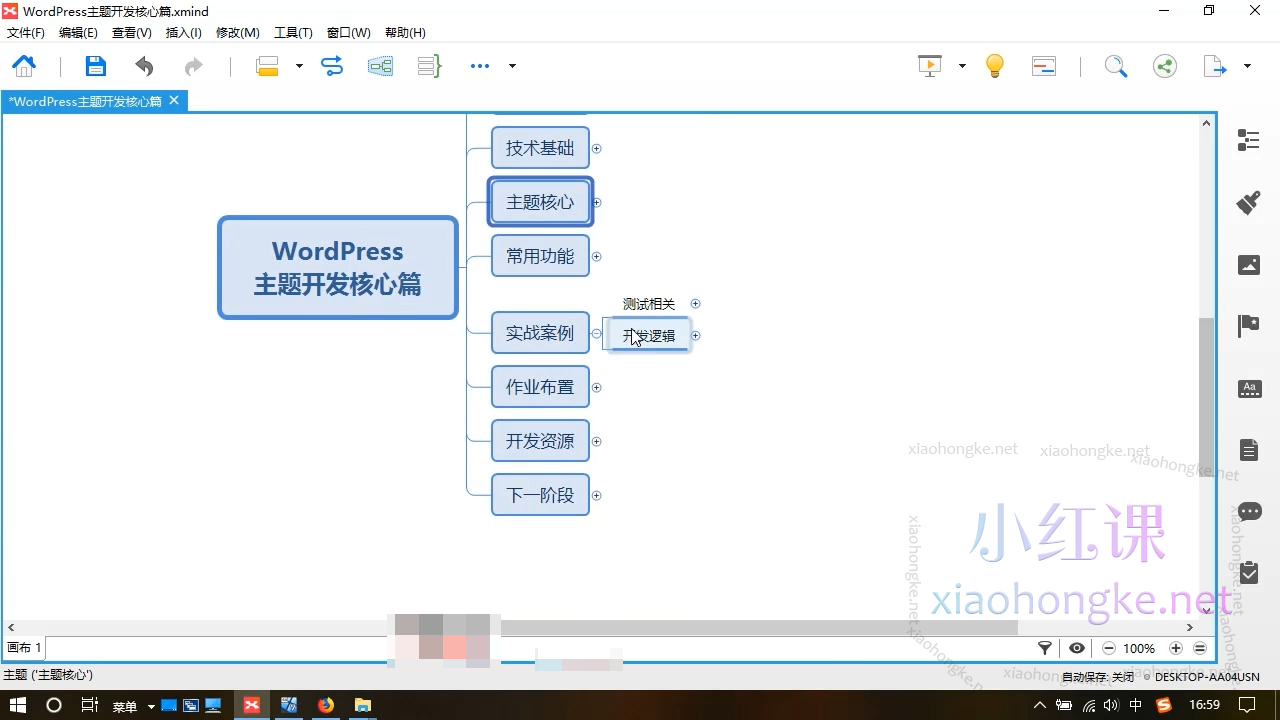Expand the 下一阶段 topic branch
The image size is (1280, 720).
[597, 495]
